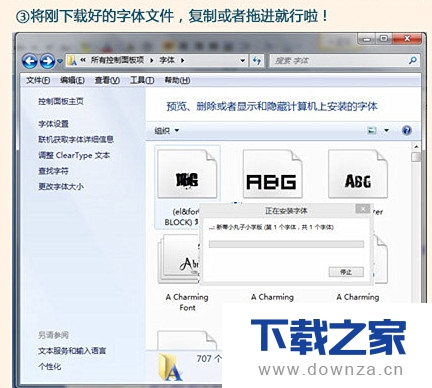Select the (el&font BLOCK) font thumbnail
Screen dimensions: 432x388
click(x=187, y=174)
